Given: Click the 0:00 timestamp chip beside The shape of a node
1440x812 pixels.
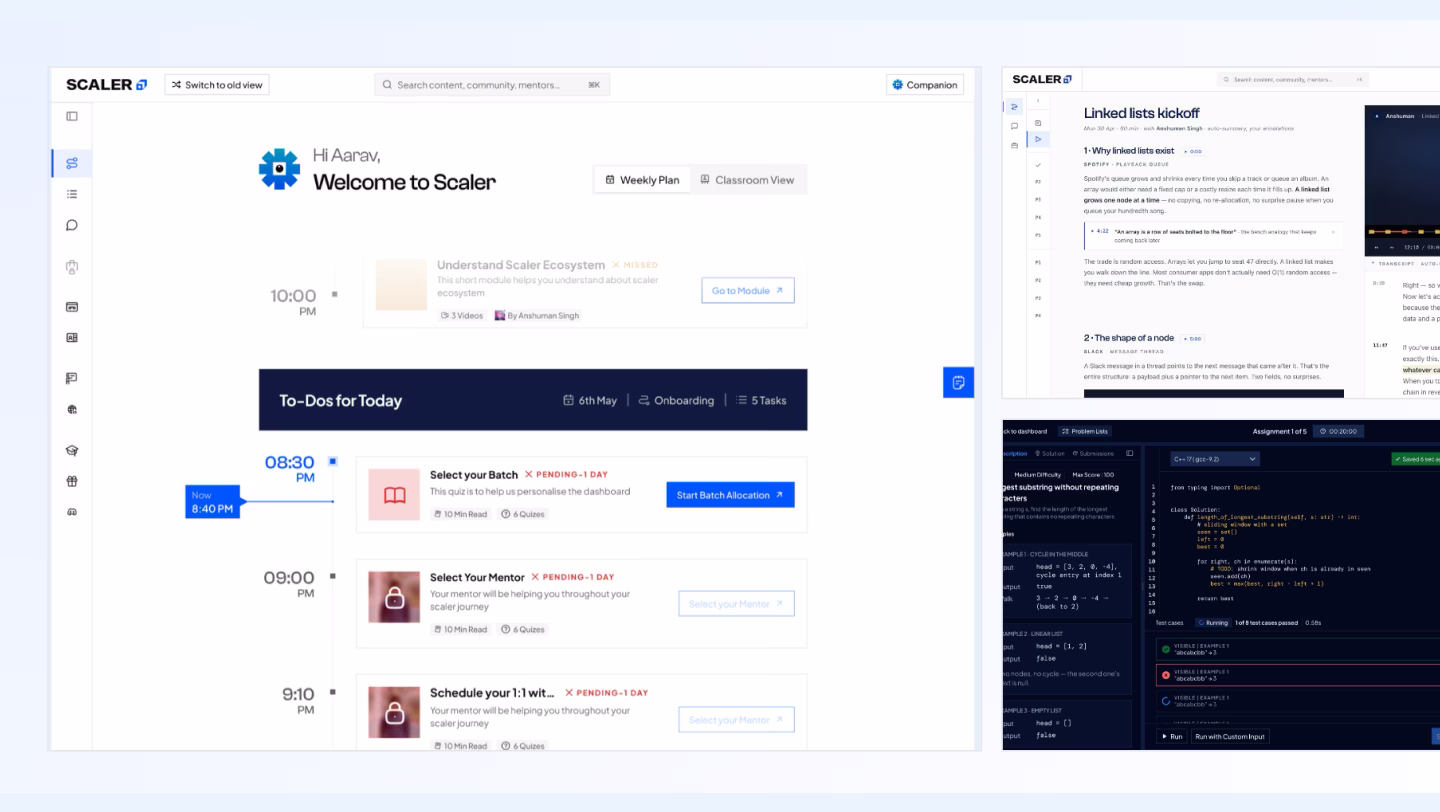Looking at the screenshot, I should pos(1193,338).
